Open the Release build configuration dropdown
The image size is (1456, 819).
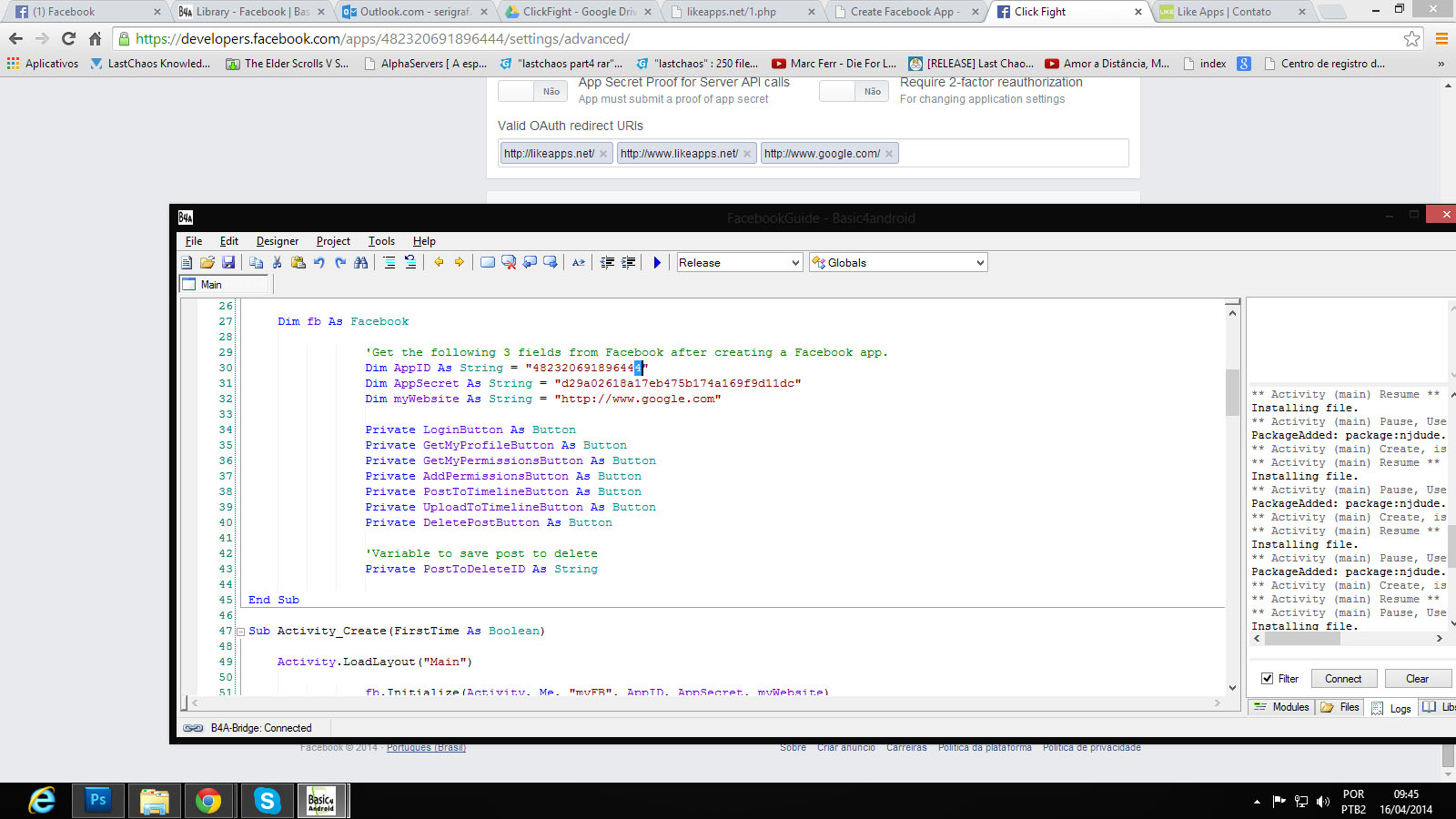point(740,263)
